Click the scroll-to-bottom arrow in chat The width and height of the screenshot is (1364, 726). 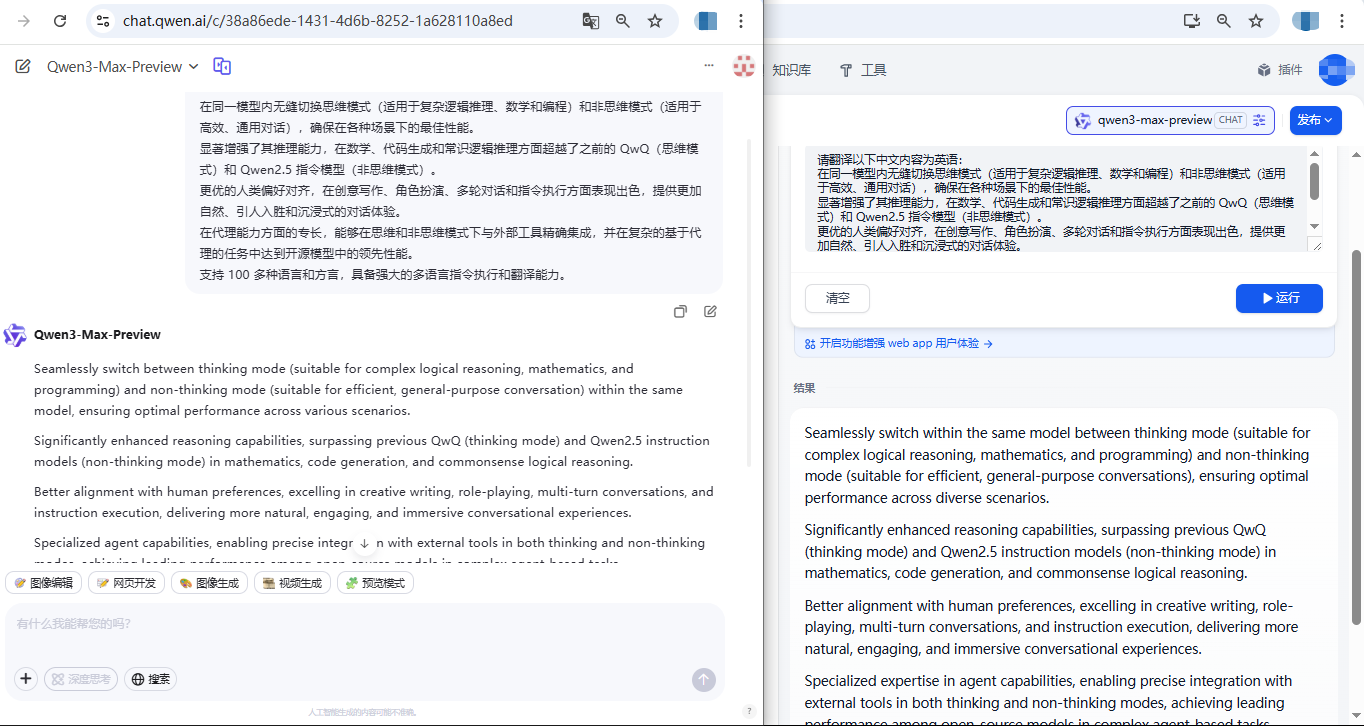[364, 543]
